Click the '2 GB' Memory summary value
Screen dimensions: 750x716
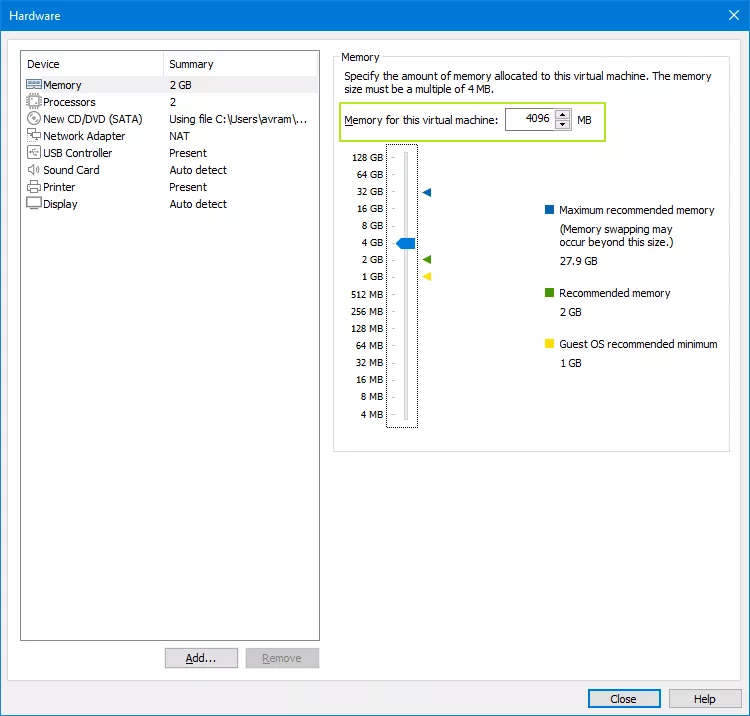coord(180,85)
